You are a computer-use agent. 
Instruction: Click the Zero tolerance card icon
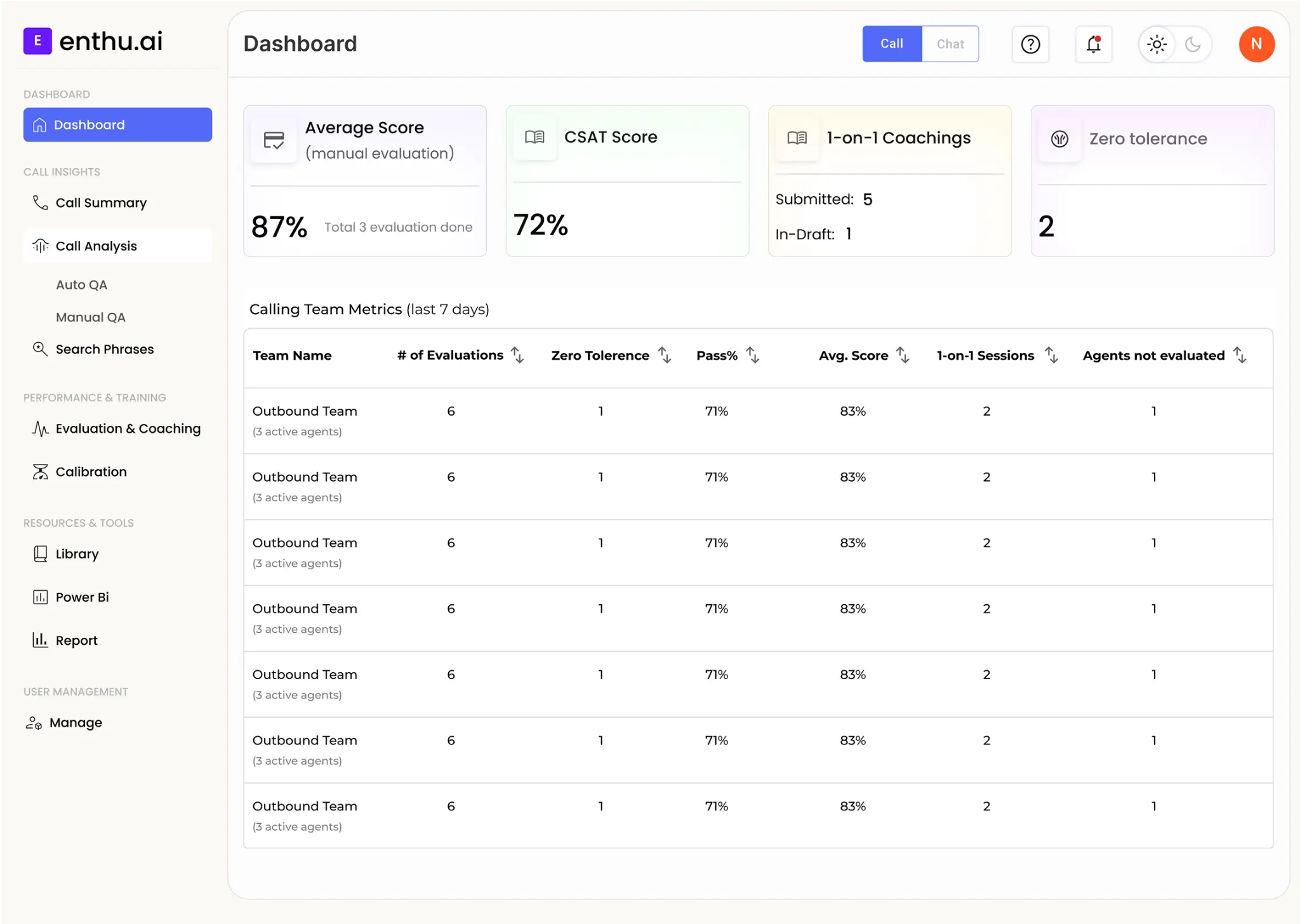point(1059,139)
